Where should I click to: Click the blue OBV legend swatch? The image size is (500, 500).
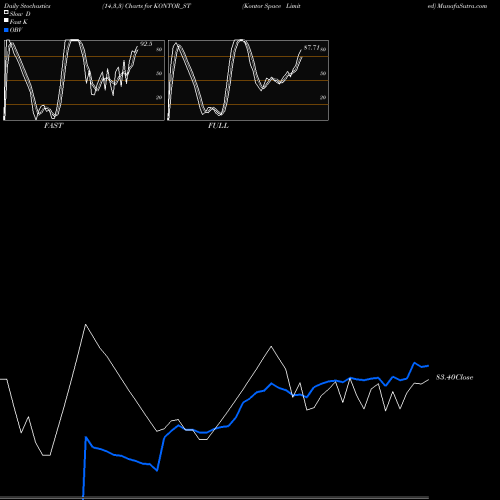tap(6, 30)
